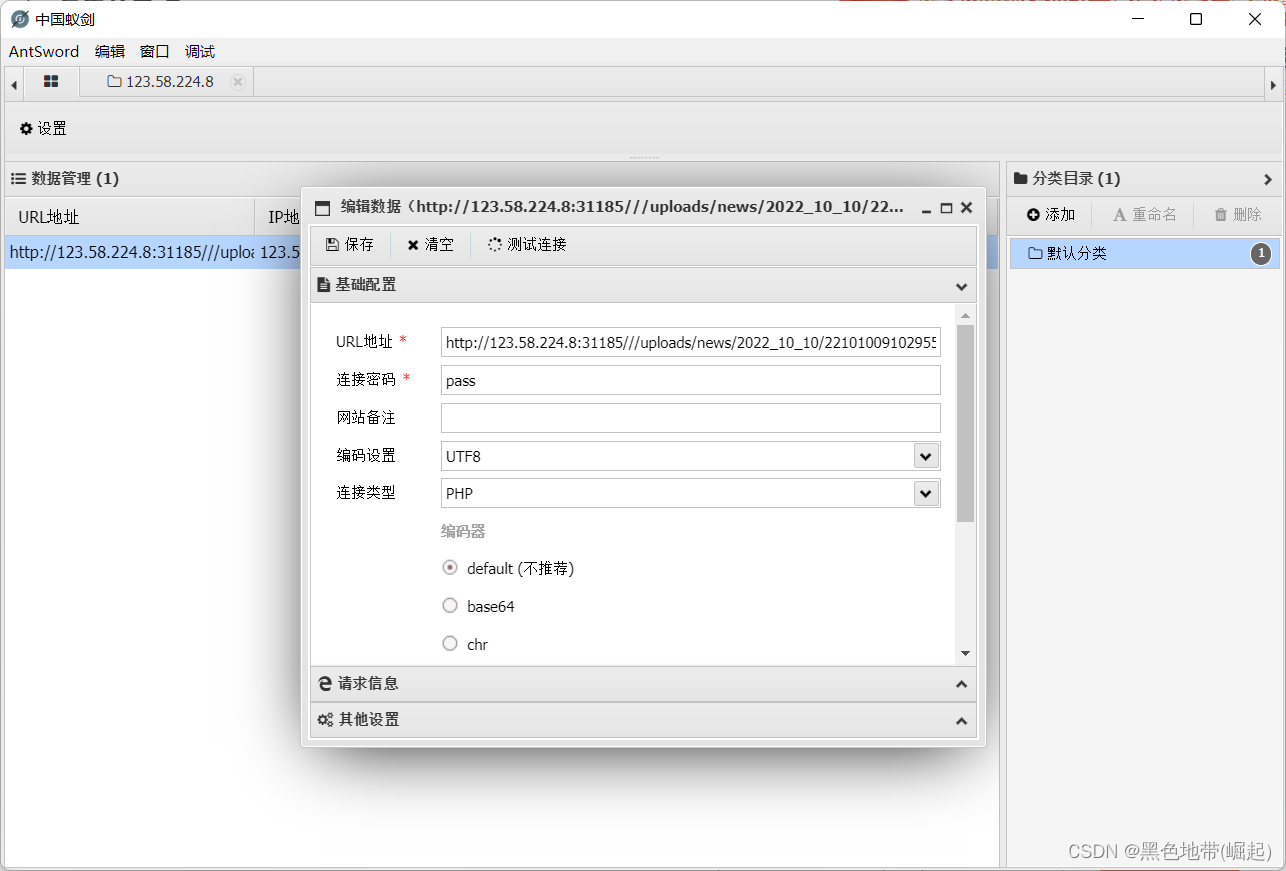The width and height of the screenshot is (1286, 871).
Task: Open the home grid tab icon
Action: (51, 82)
